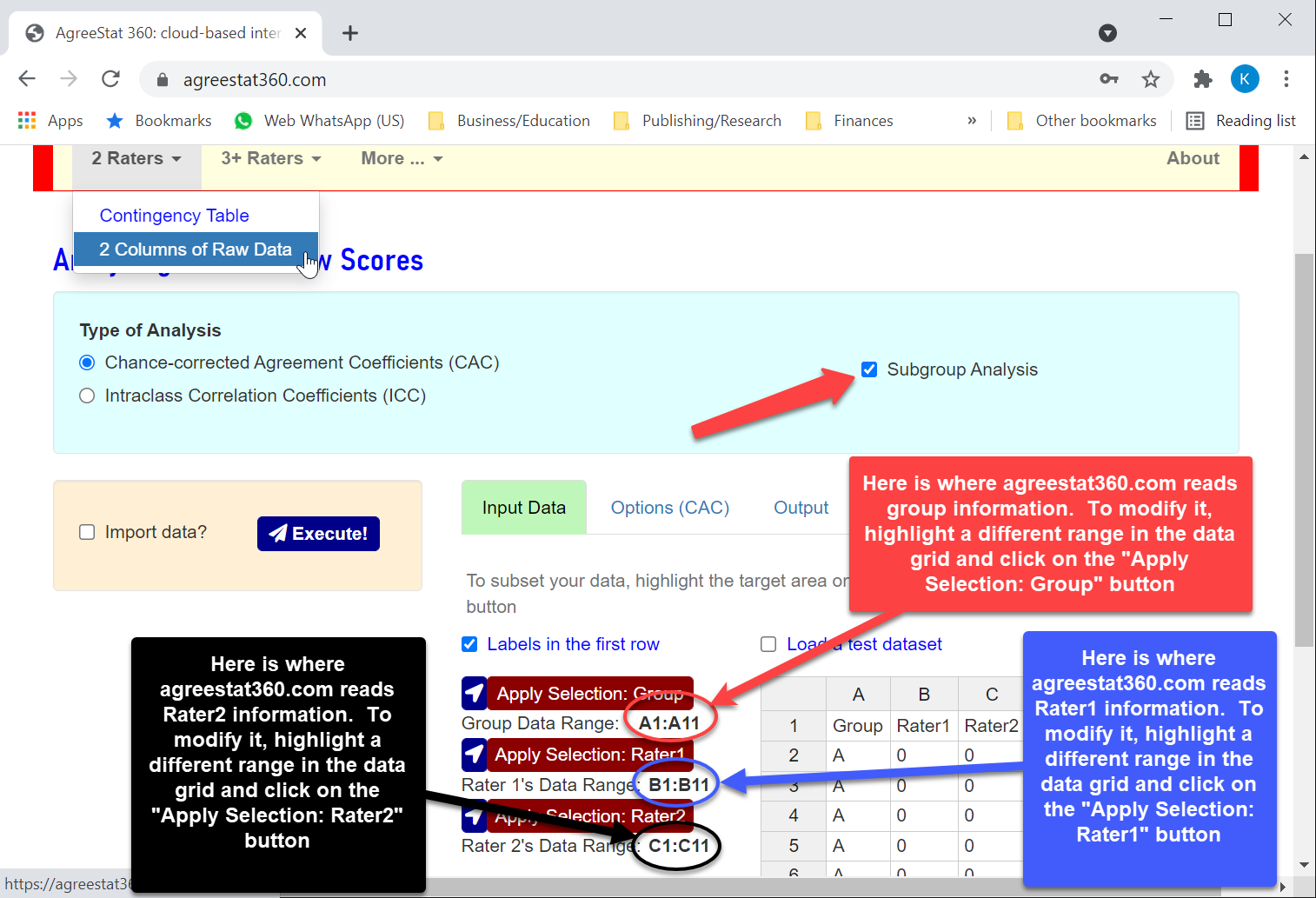Select column A header in grid
The image size is (1316, 898).
[x=858, y=695]
